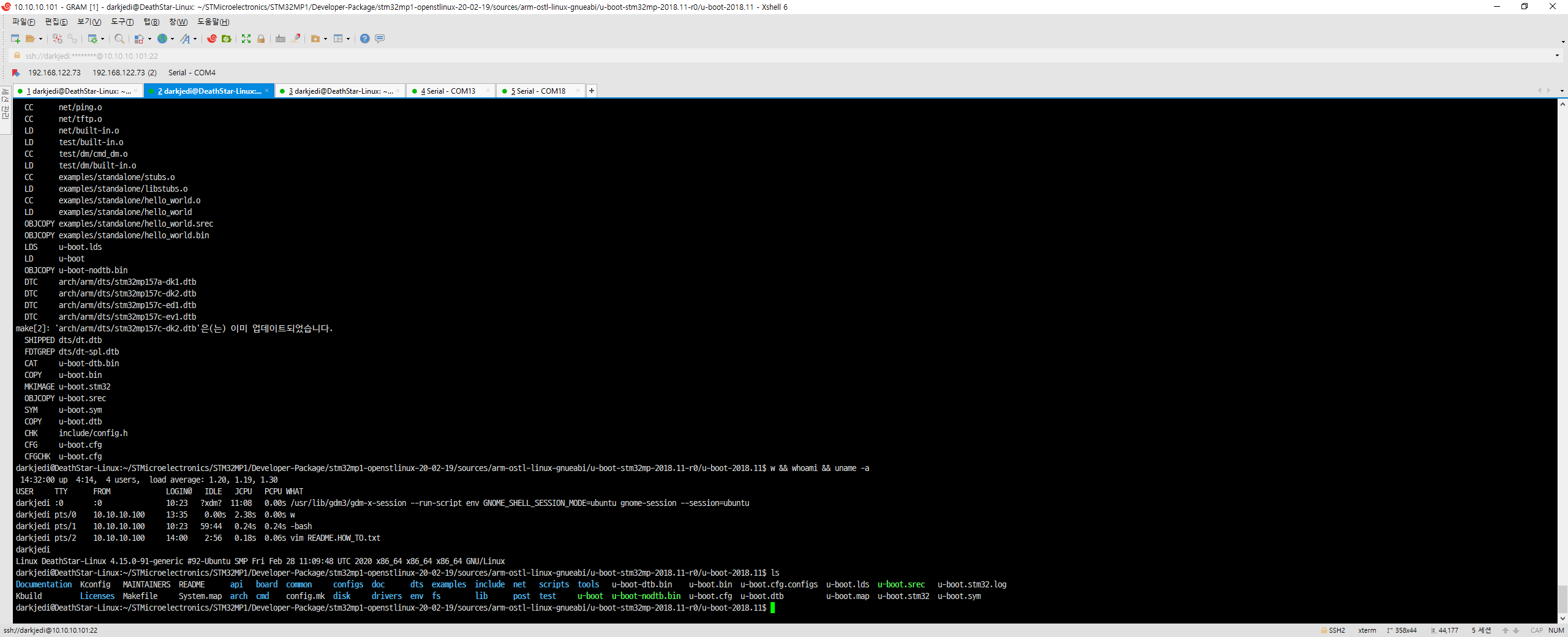Click the scrollbar down arrow
The image size is (1568, 637).
[x=1562, y=619]
